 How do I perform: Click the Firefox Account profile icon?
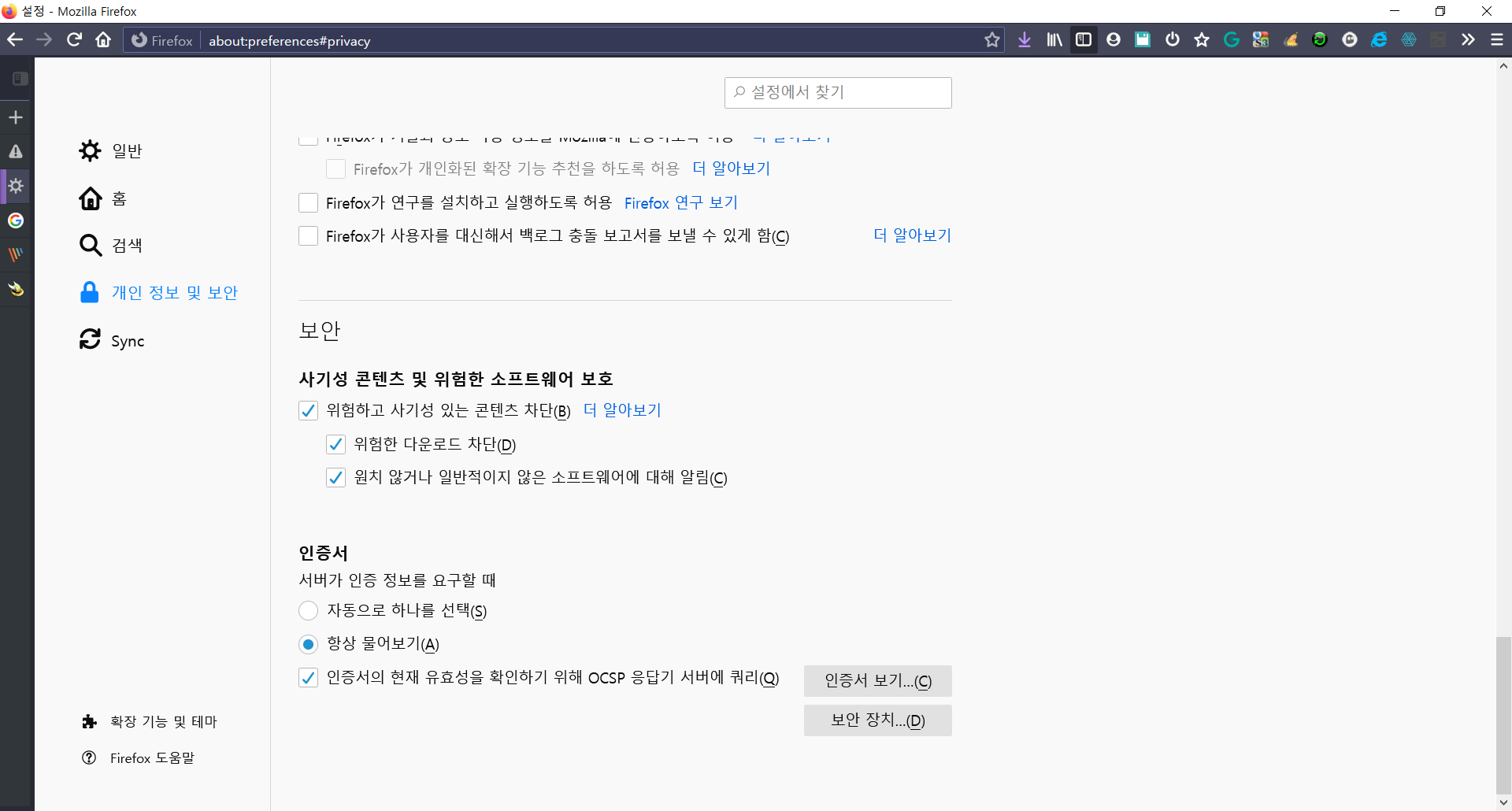(x=1113, y=40)
